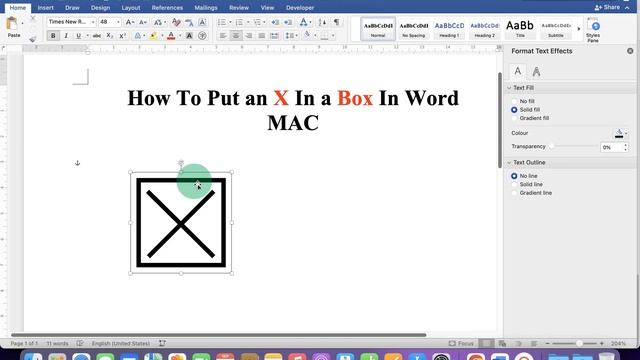Select the Gradient line radio button
This screenshot has width=640, height=360.
point(514,193)
